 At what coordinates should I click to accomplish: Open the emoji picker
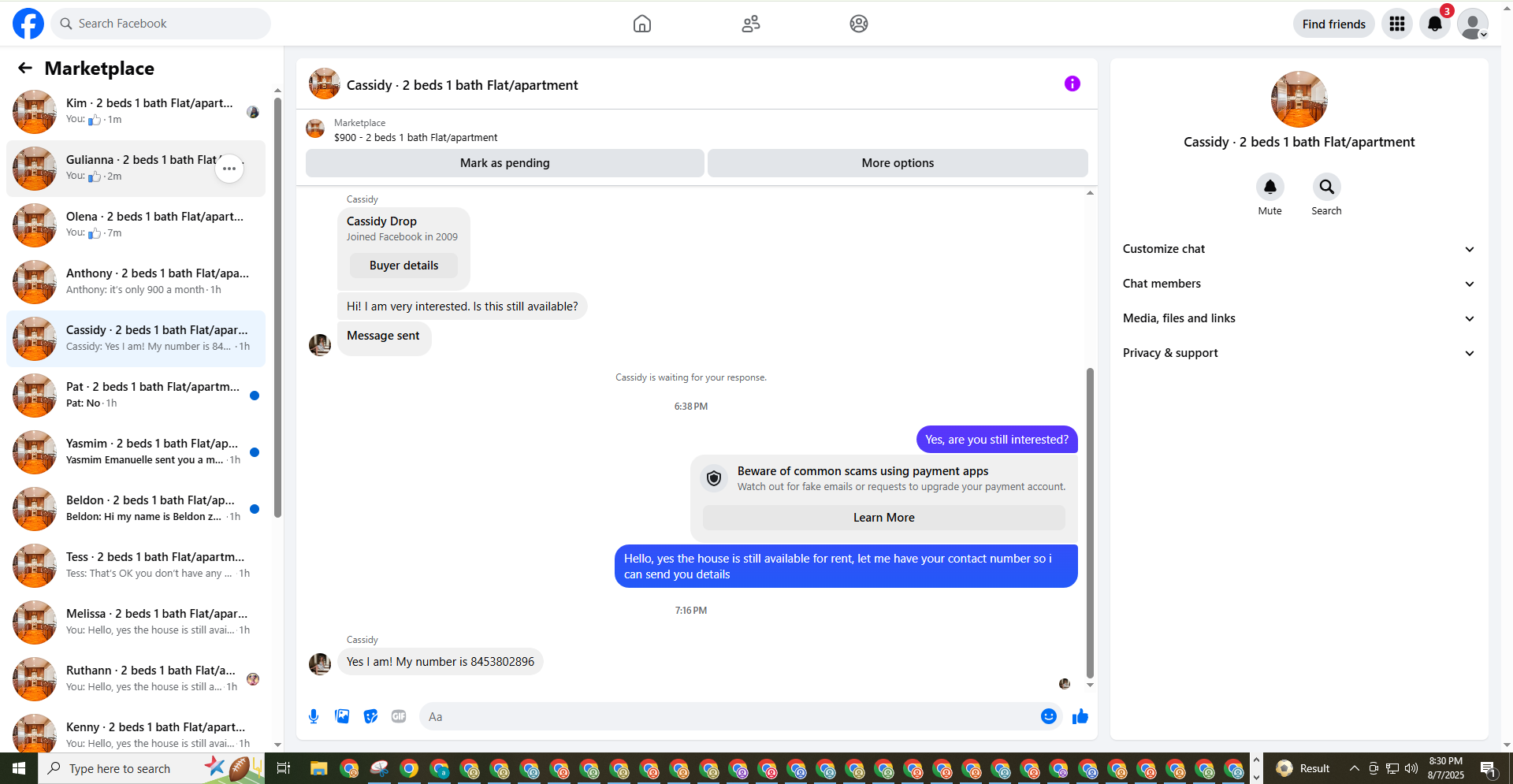(1049, 716)
